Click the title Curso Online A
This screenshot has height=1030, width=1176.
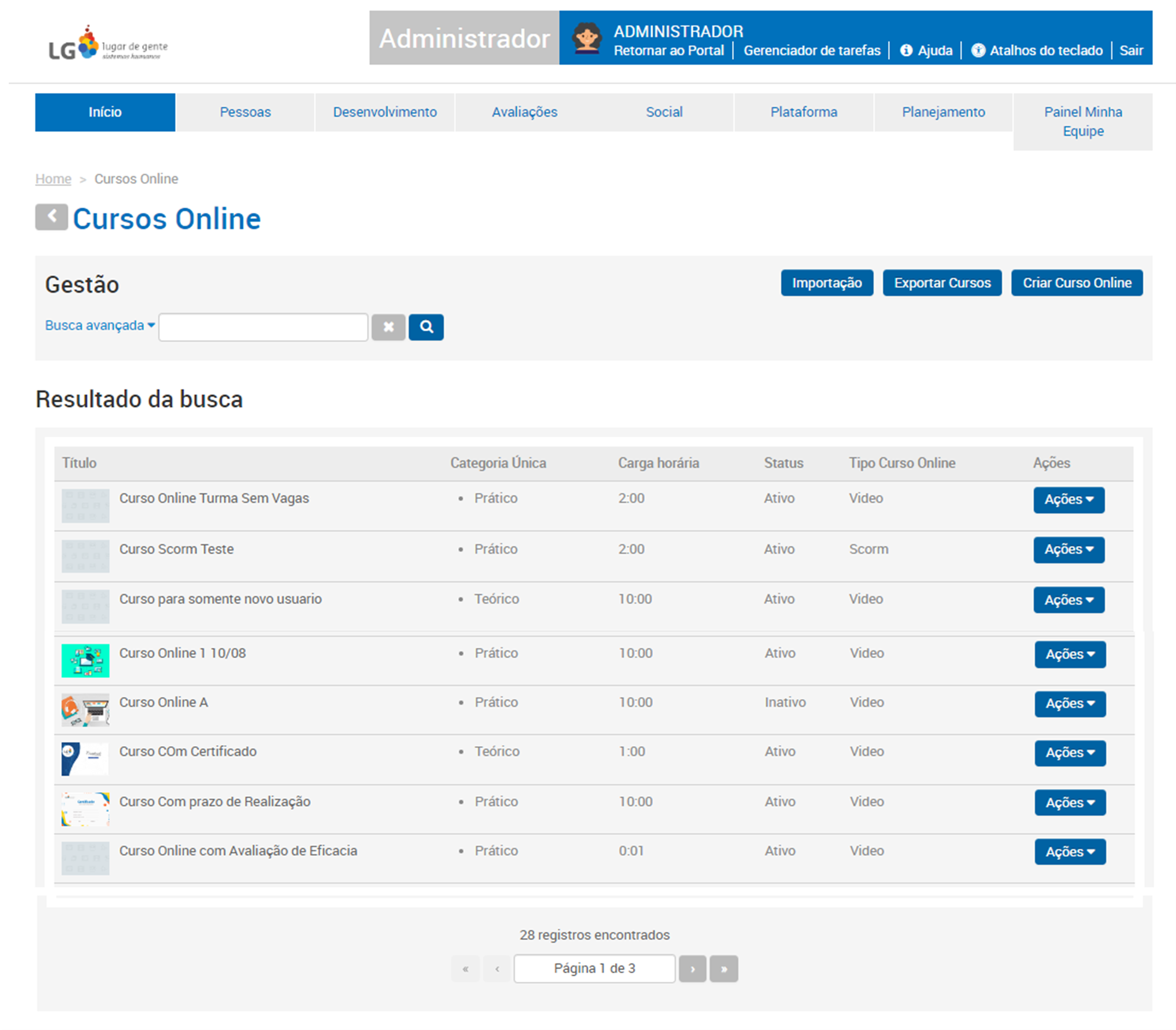(164, 703)
